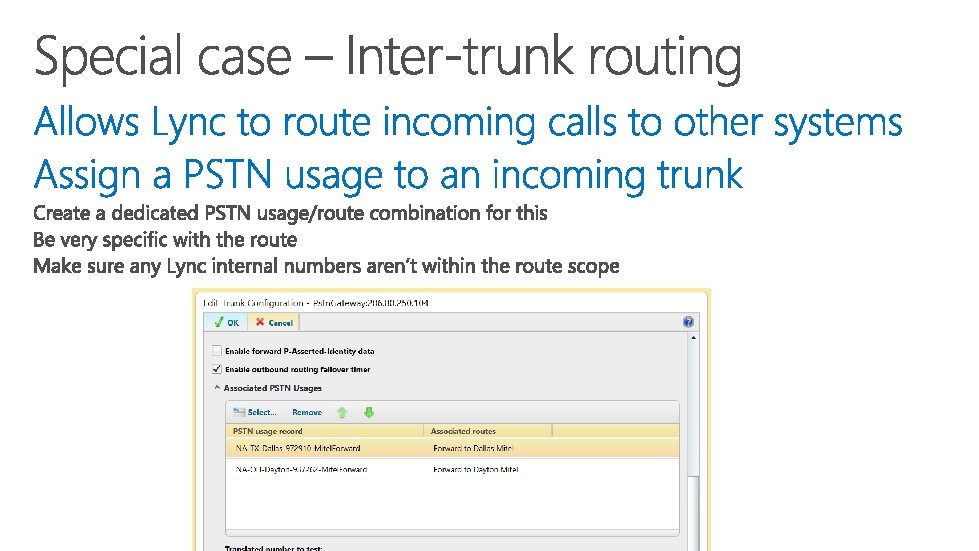This screenshot has width=979, height=551.
Task: Open the blue help icon
Action: tap(688, 321)
